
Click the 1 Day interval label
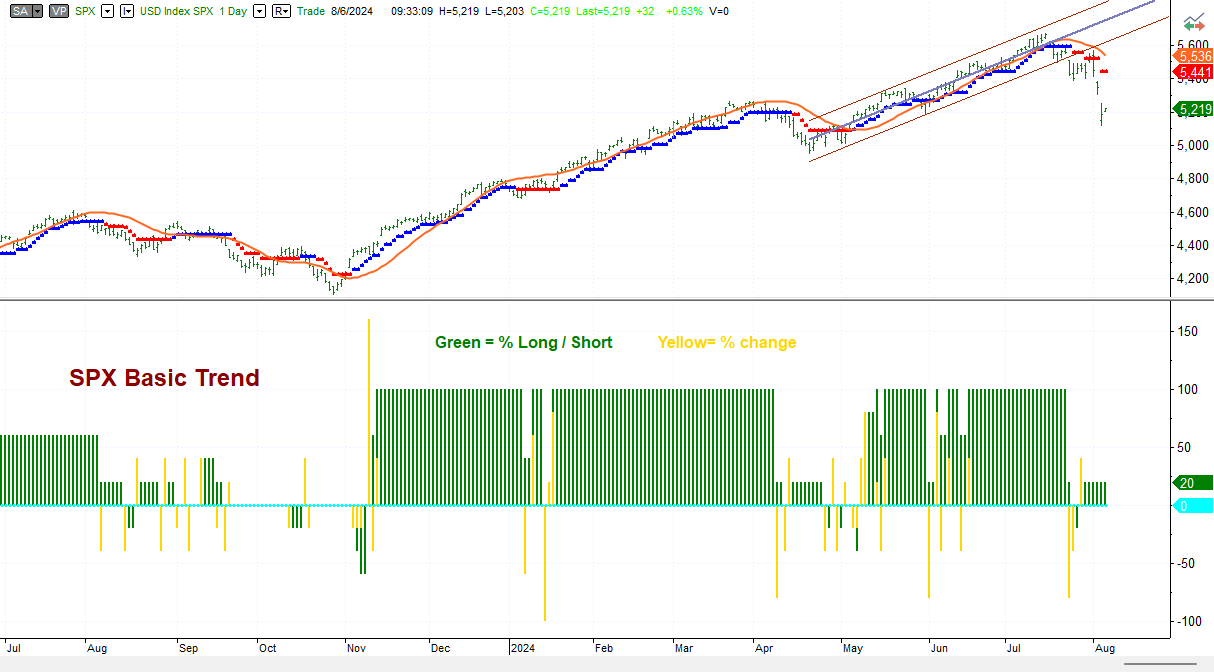pyautogui.click(x=232, y=11)
